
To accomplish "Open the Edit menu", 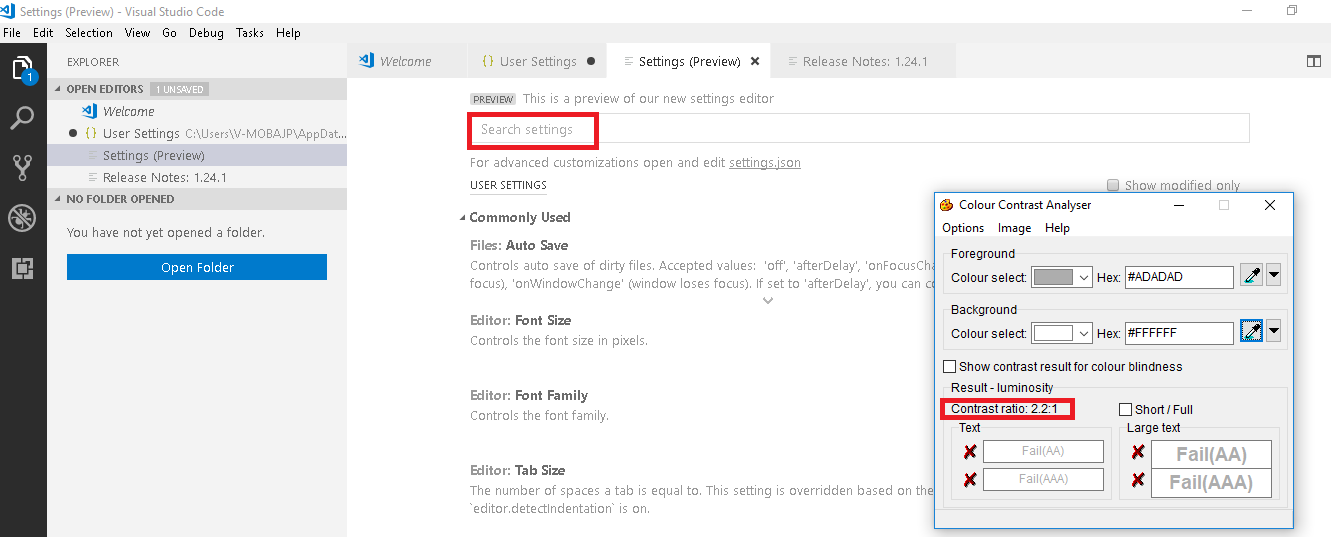I will pyautogui.click(x=43, y=33).
